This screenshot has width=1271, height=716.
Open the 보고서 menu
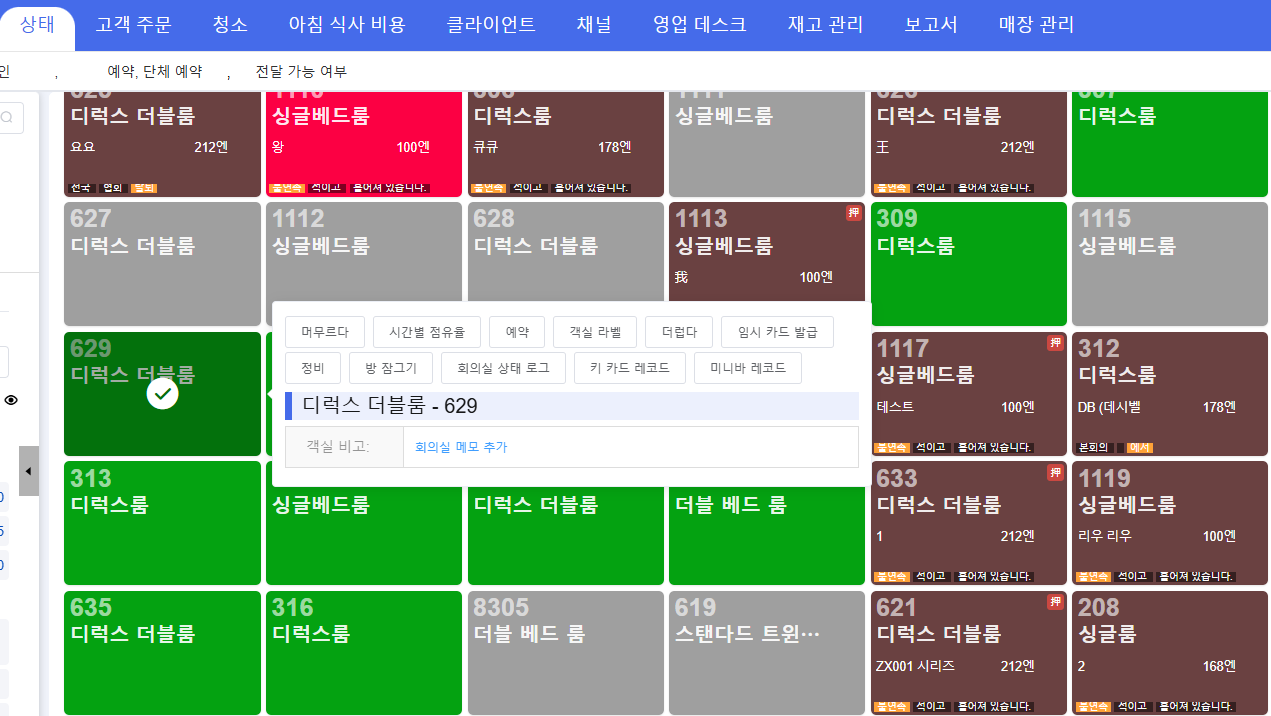(930, 25)
